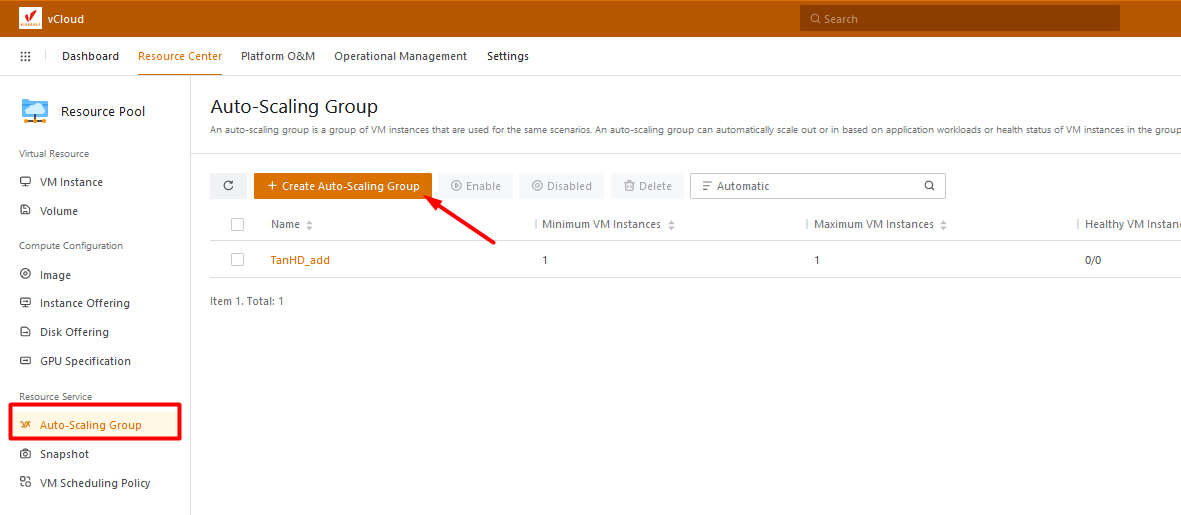Sort by Minimum VM Instances column

671,225
